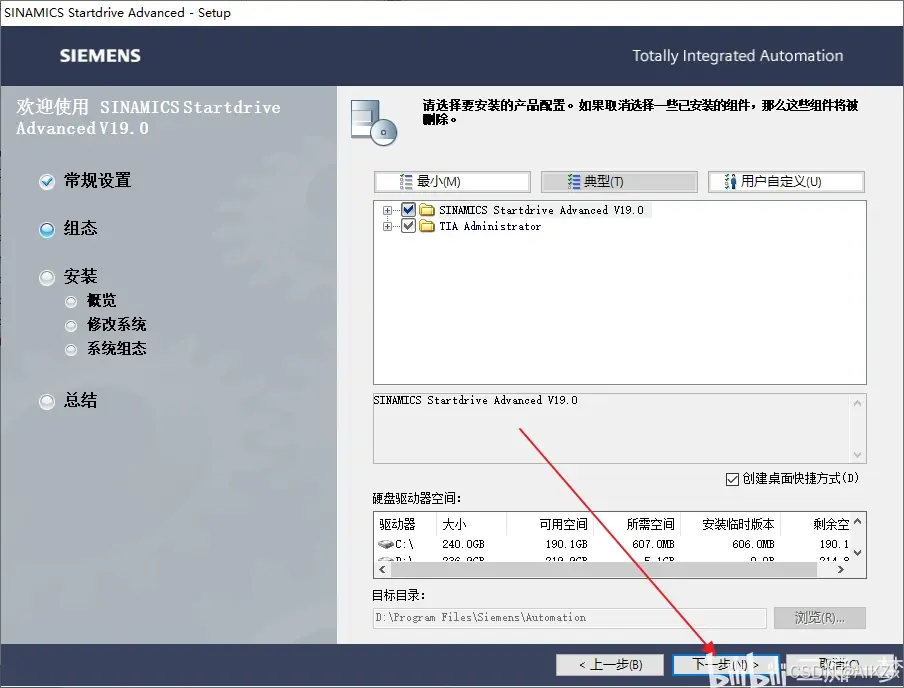Select the Minimal (最小) installation option
The image size is (904, 688).
coord(452,182)
